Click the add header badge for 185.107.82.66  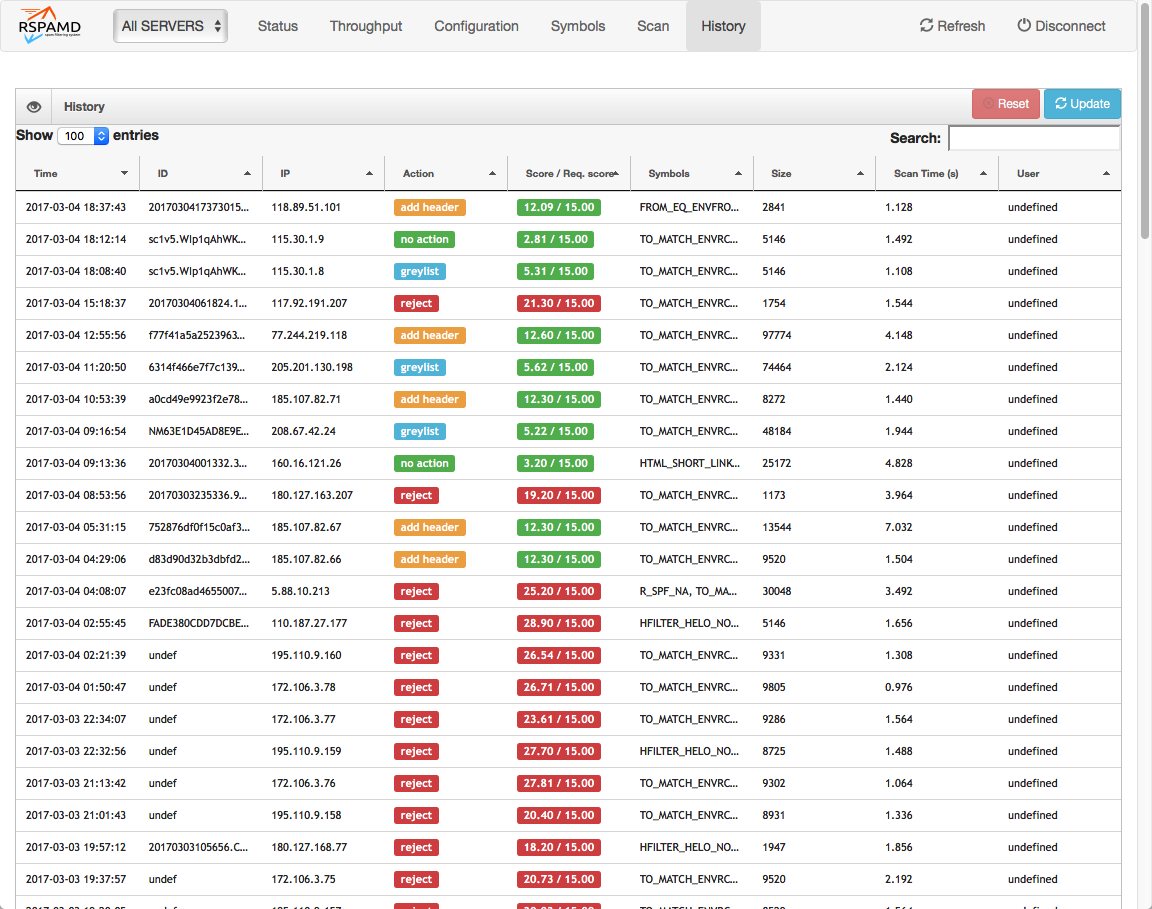430,559
